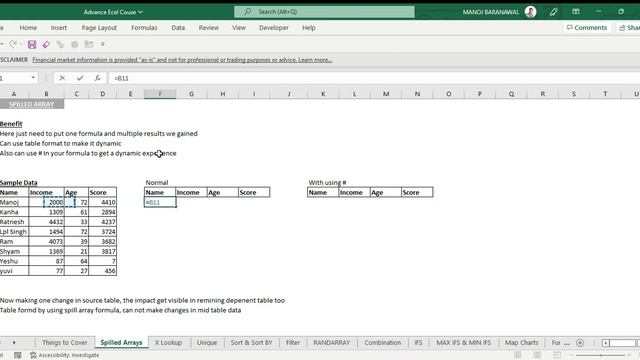Switch to Page Break Preview icon
Image resolution: width=640 pixels, height=360 pixels.
557,355
